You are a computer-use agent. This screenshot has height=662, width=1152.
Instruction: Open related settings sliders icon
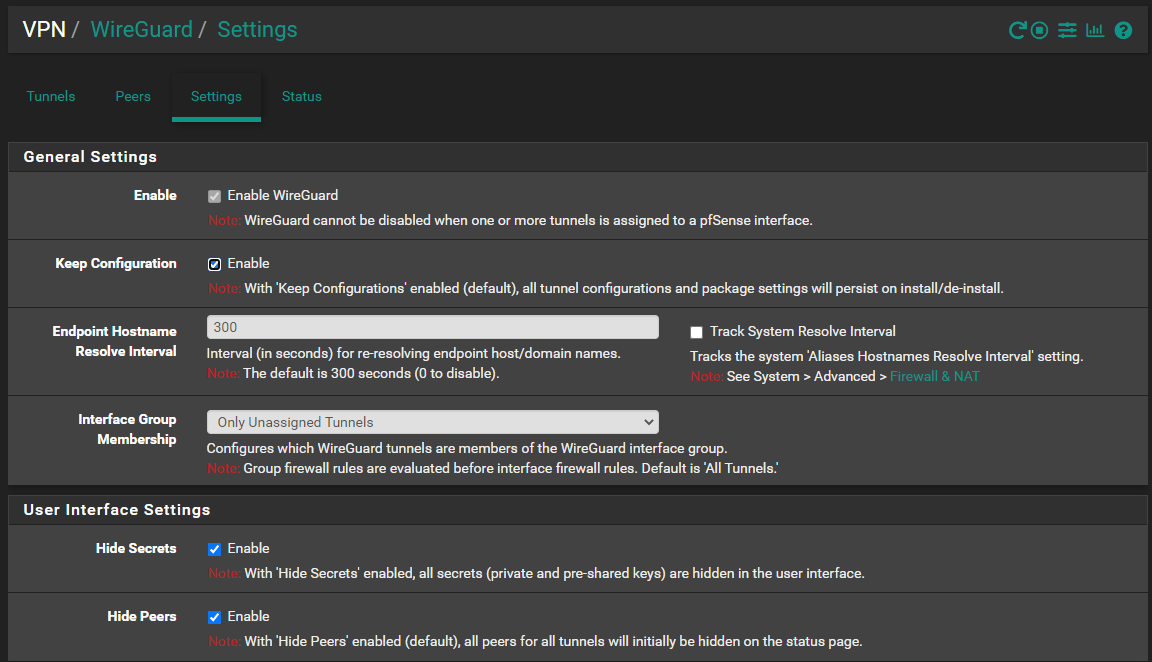[1067, 30]
